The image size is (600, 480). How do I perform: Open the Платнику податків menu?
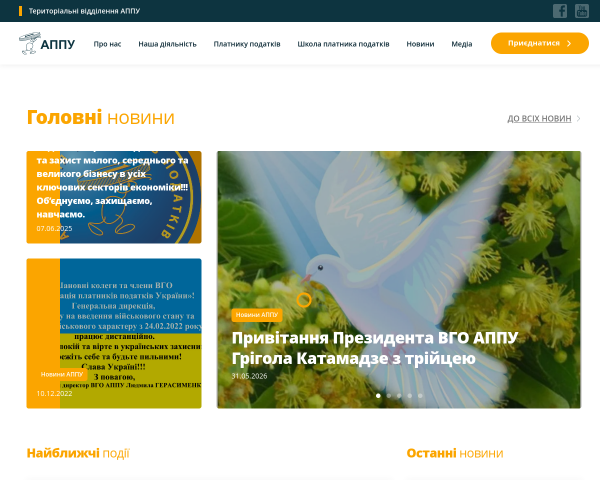tap(247, 44)
